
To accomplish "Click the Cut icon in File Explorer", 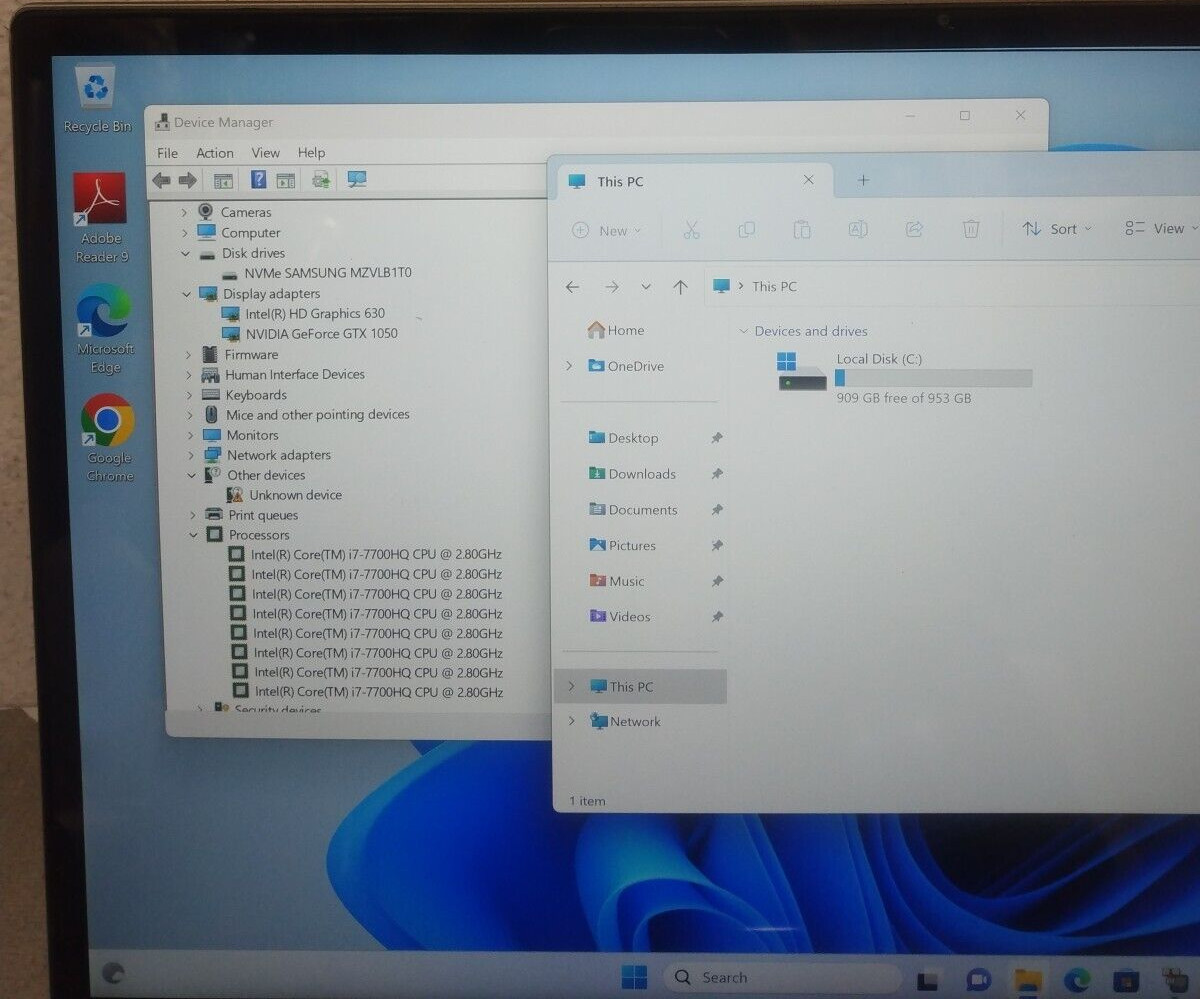I will 691,230.
